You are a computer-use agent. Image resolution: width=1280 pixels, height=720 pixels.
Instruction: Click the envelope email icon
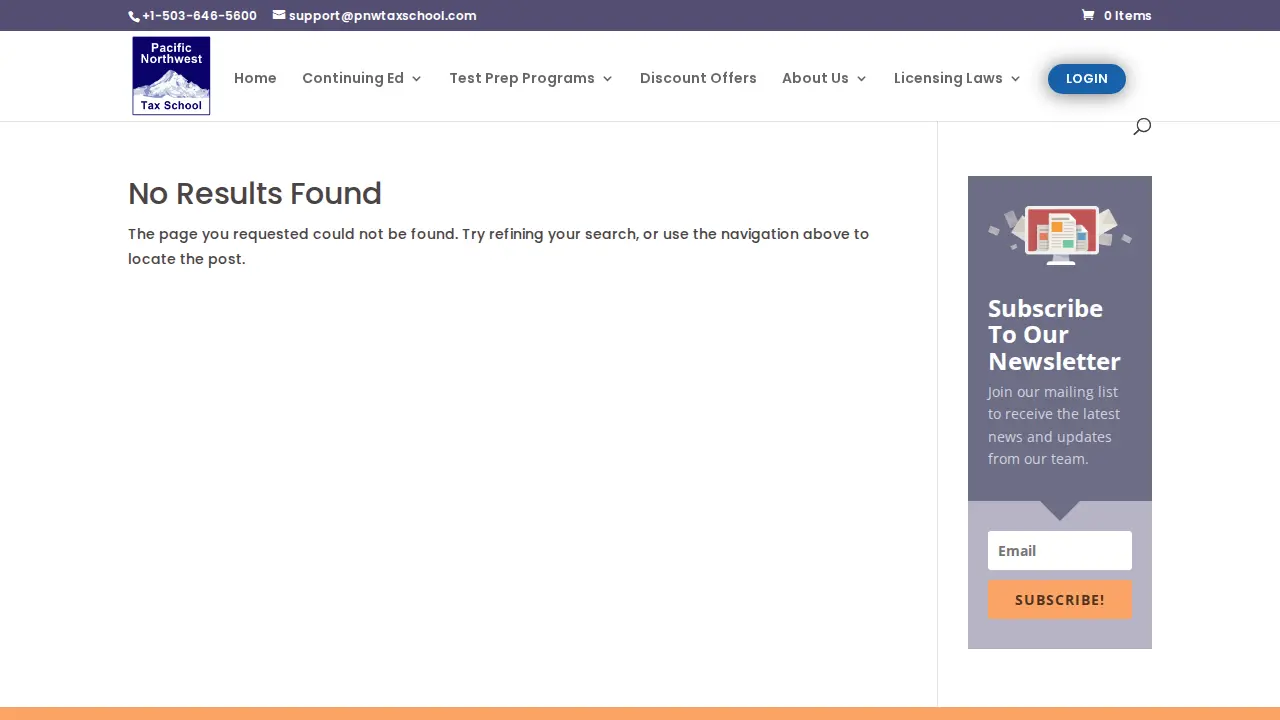coord(279,15)
